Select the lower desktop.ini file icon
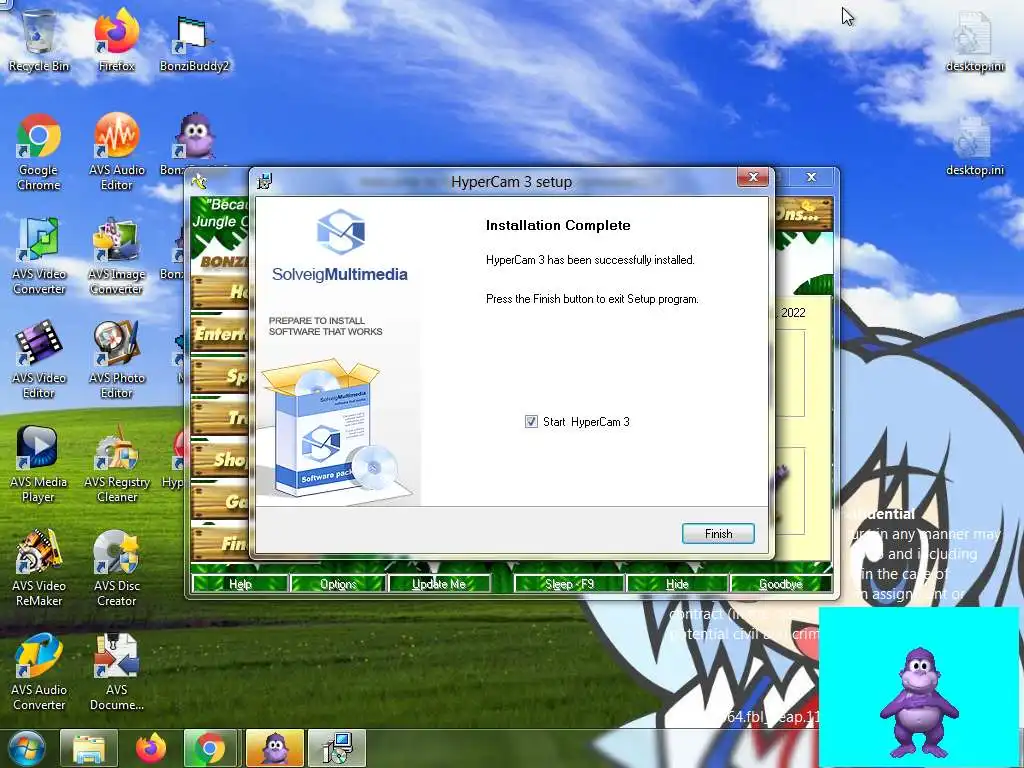Viewport: 1024px width, 768px height. pos(974,145)
